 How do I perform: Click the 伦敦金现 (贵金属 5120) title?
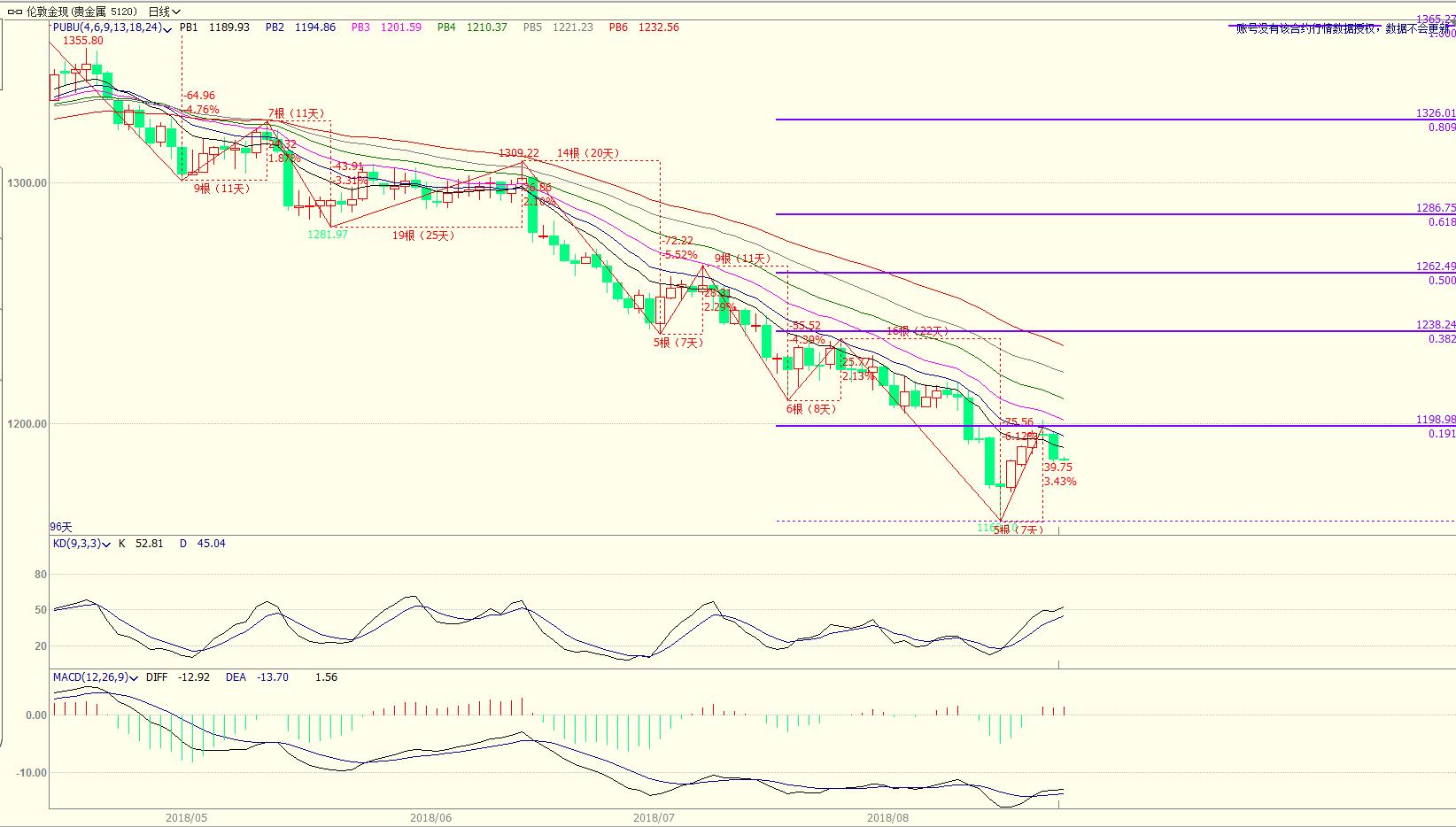(x=82, y=12)
